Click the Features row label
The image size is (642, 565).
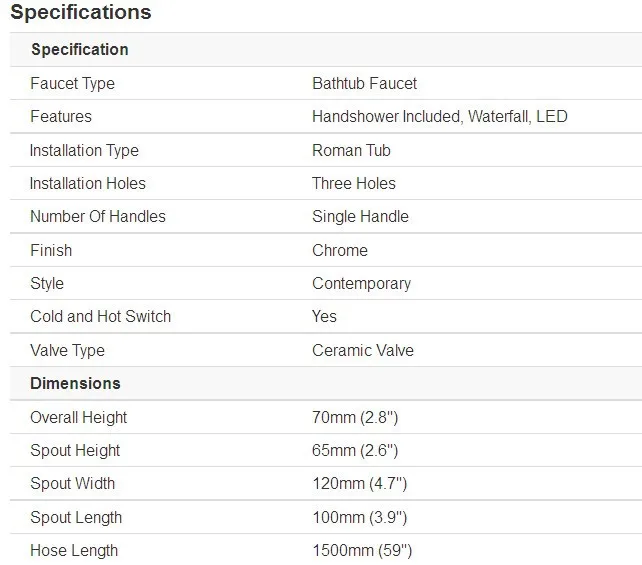coord(61,116)
